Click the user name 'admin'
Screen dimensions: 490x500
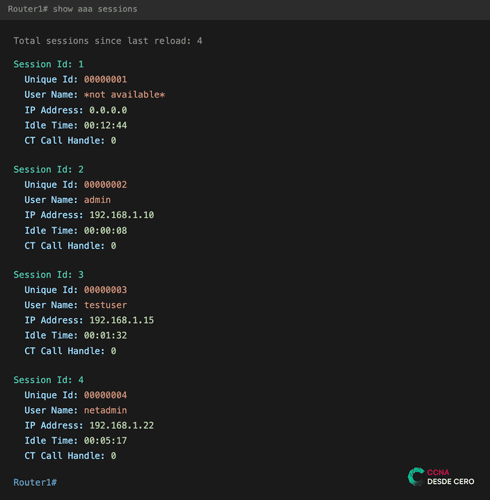pyautogui.click(x=97, y=200)
